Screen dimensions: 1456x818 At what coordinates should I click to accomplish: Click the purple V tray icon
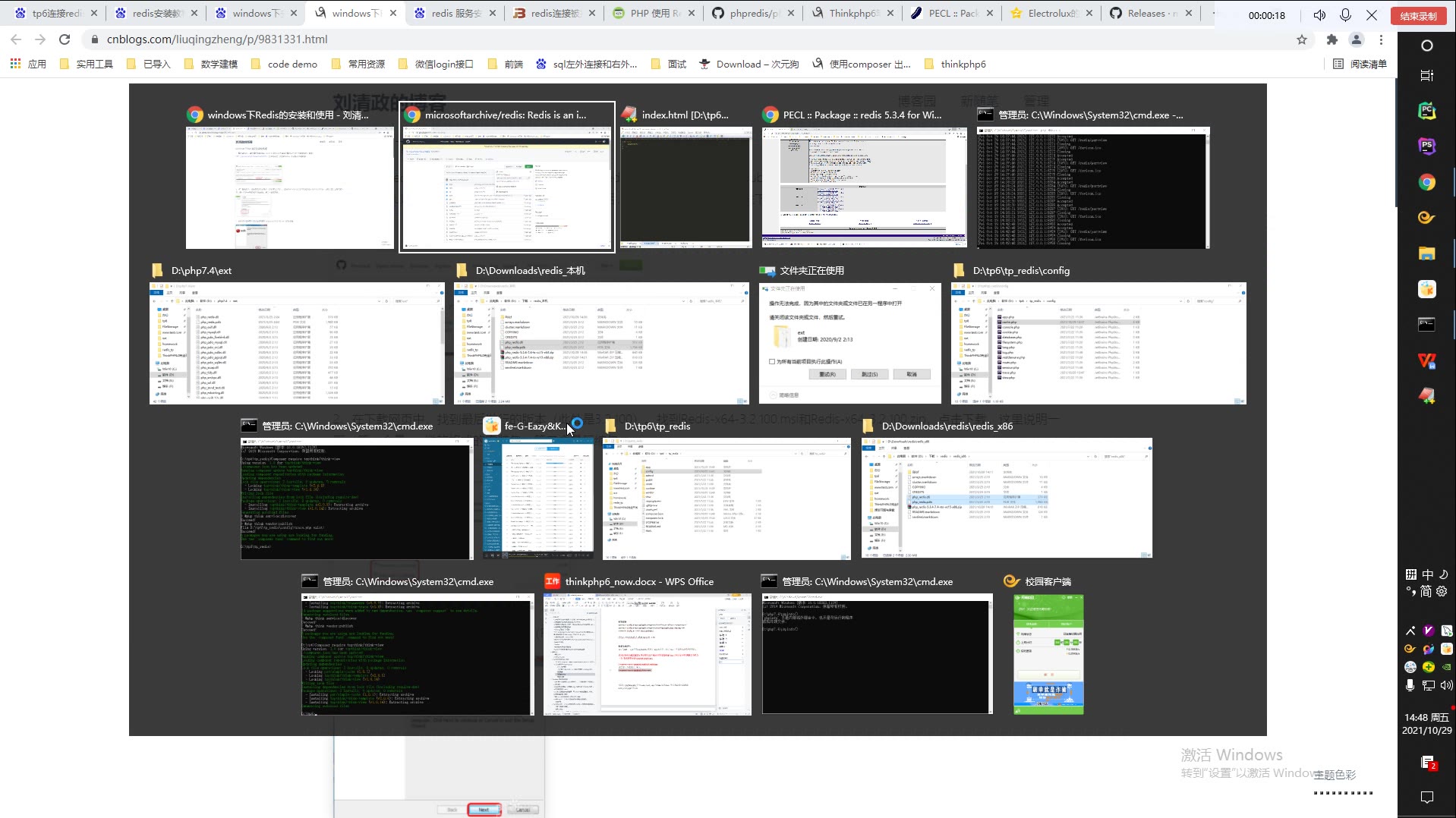[1429, 631]
